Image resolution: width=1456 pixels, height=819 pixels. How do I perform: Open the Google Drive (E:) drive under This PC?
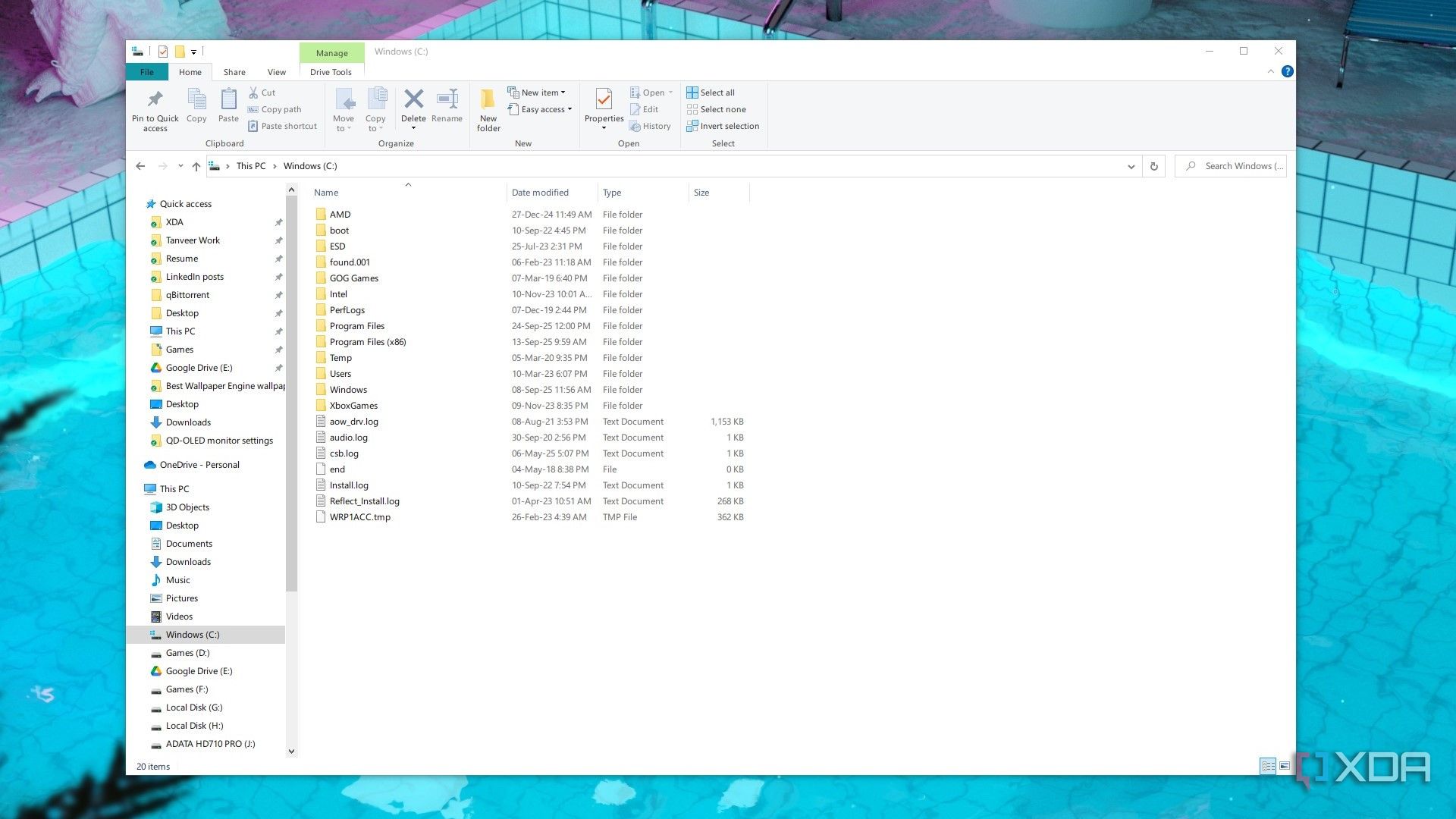pyautogui.click(x=199, y=671)
